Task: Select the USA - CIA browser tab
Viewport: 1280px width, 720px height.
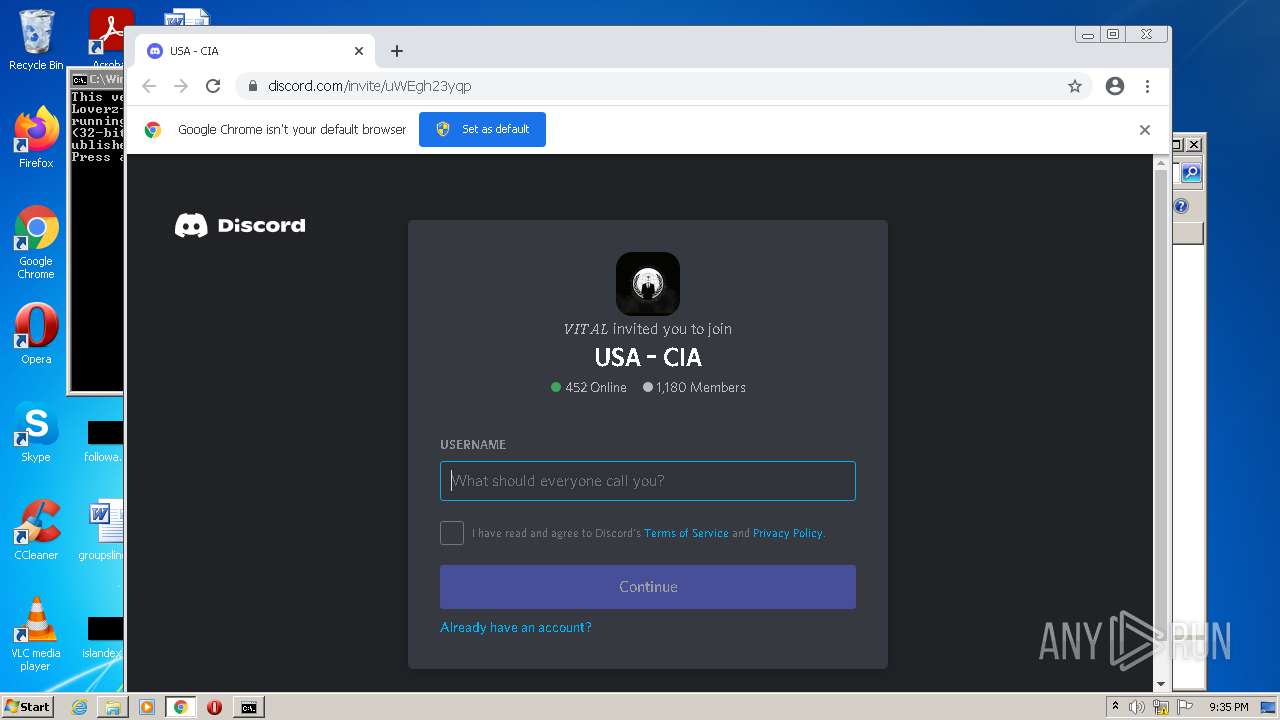Action: coord(255,51)
